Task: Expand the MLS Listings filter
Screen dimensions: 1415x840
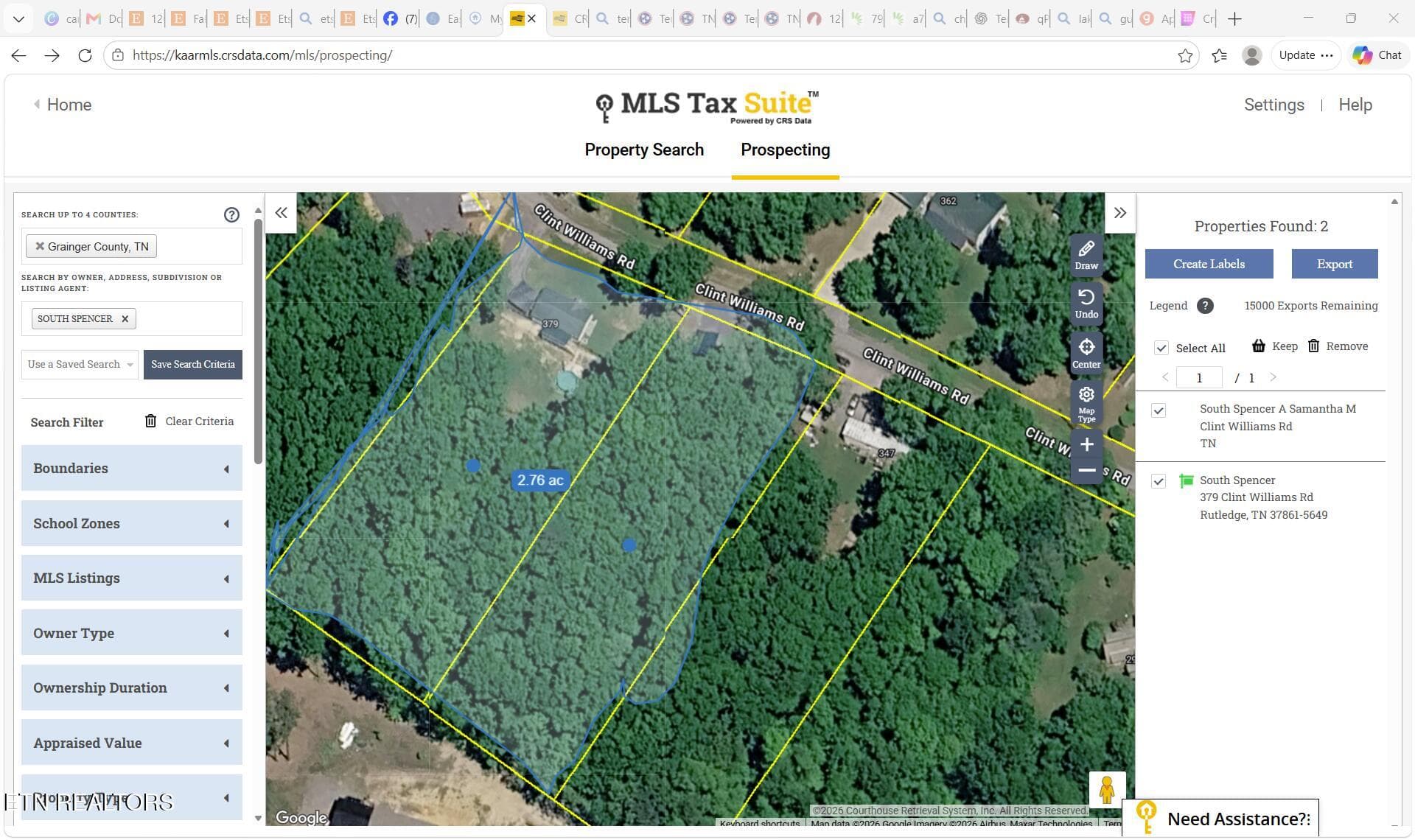Action: tap(132, 578)
